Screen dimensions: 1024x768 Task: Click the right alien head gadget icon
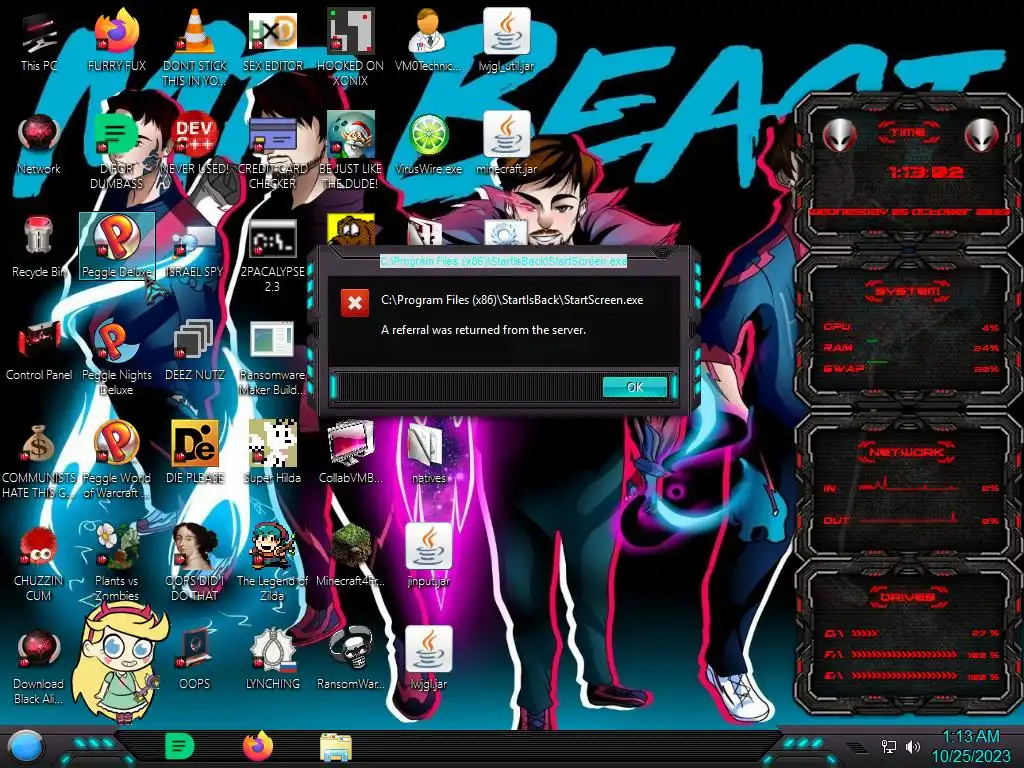[981, 136]
